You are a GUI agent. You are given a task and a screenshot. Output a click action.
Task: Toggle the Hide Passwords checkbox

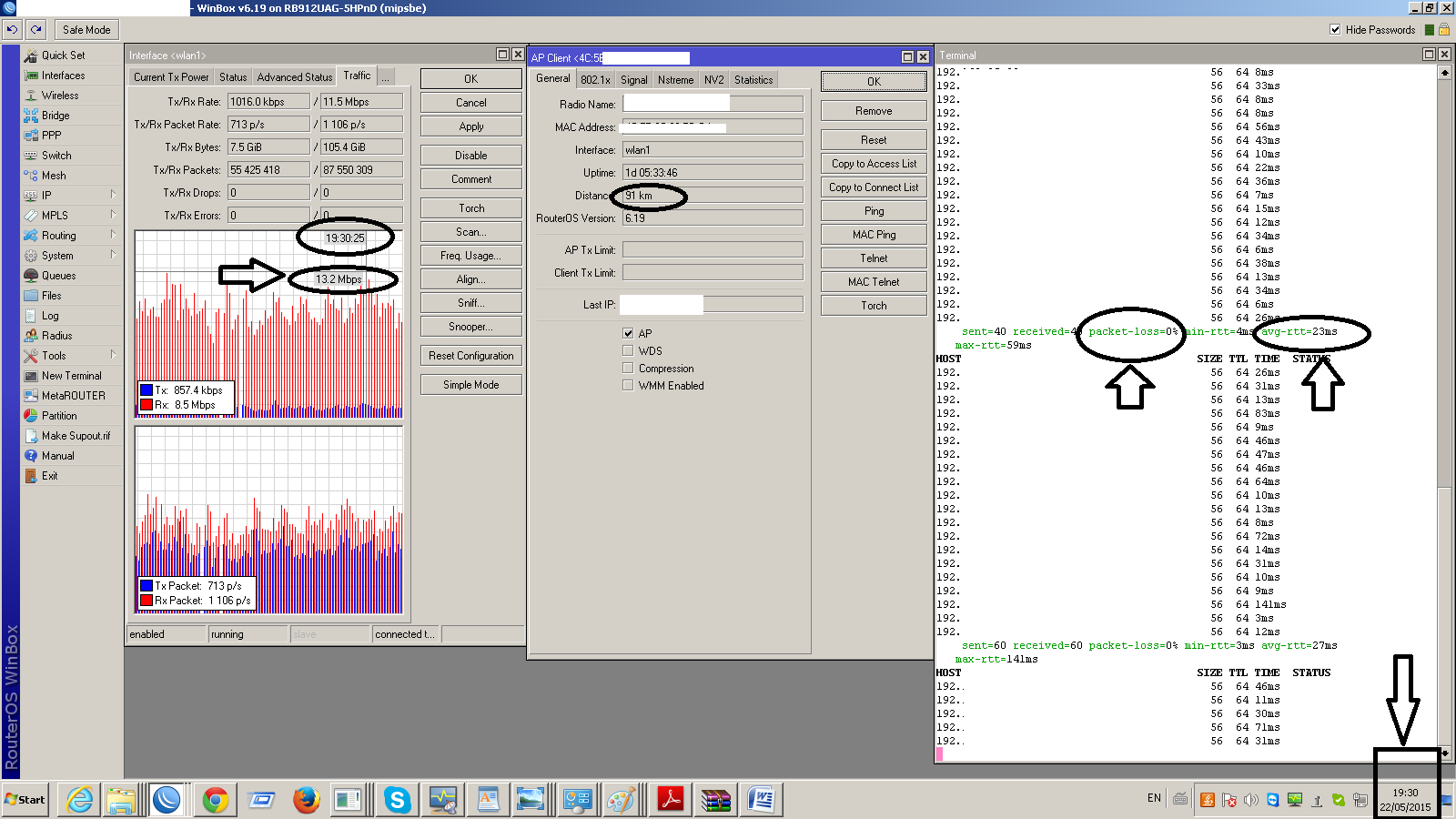pyautogui.click(x=1335, y=30)
